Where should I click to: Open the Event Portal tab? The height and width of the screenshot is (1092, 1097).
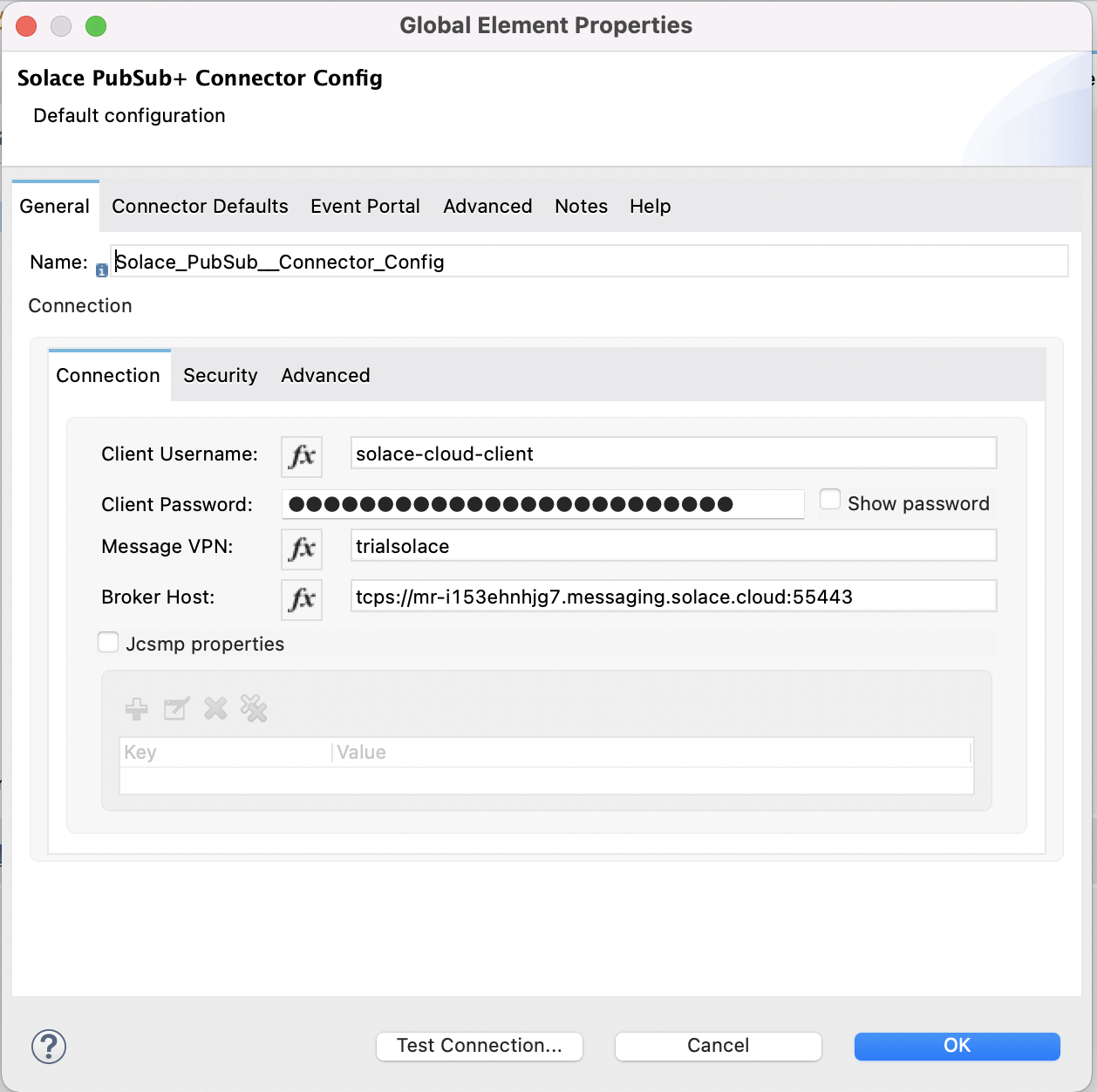pyautogui.click(x=365, y=206)
